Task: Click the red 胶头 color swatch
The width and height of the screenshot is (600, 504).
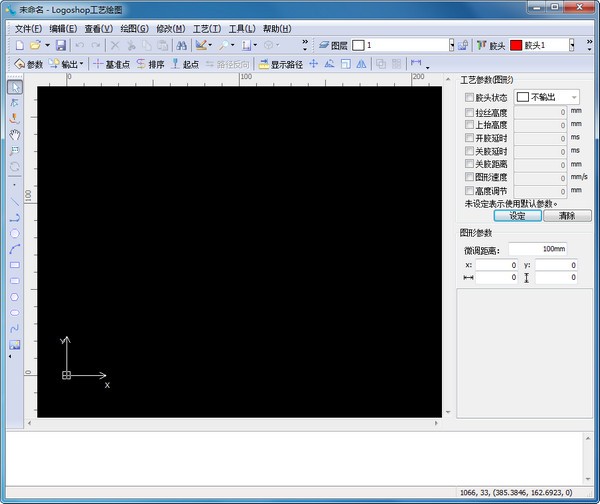Action: 516,46
